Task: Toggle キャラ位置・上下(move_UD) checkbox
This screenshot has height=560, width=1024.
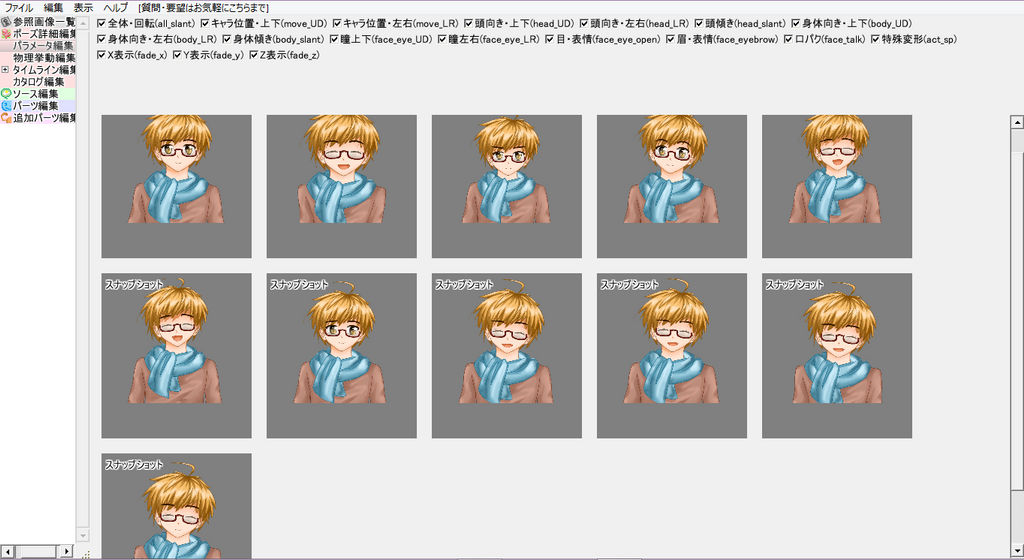Action: point(204,23)
